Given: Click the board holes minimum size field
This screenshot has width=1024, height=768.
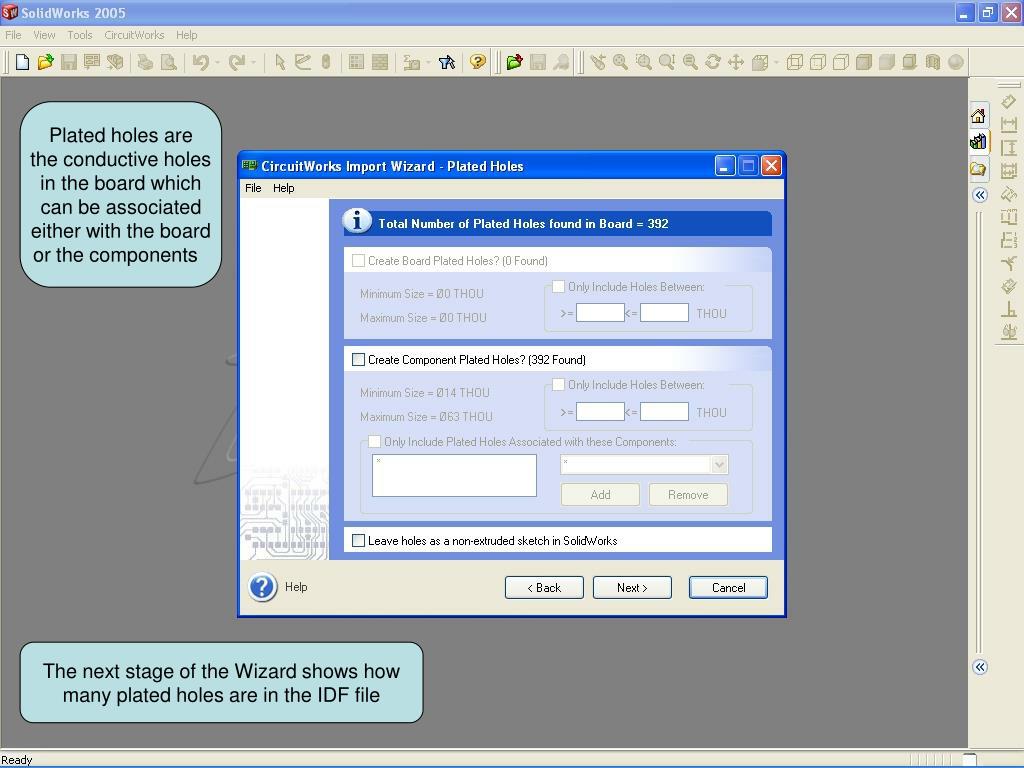Looking at the screenshot, I should click(x=600, y=313).
